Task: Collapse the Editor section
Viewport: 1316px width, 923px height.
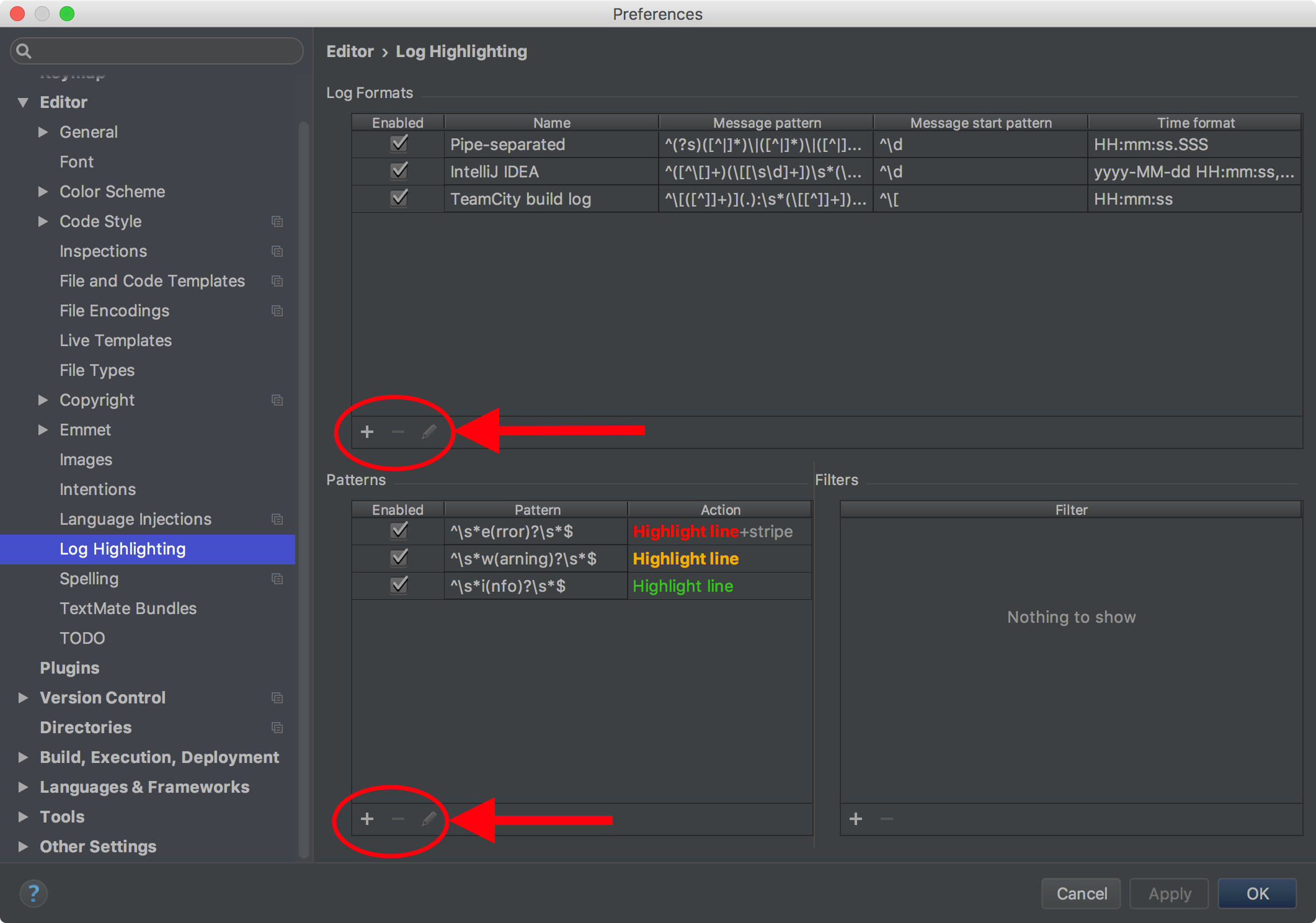Action: 23,102
